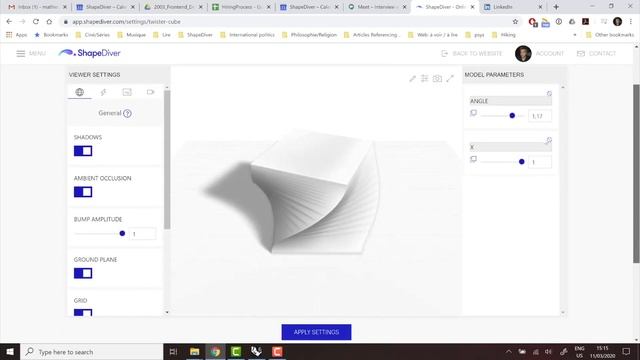Open the International politics bookmarks folder
640x360 pixels.
click(x=247, y=35)
